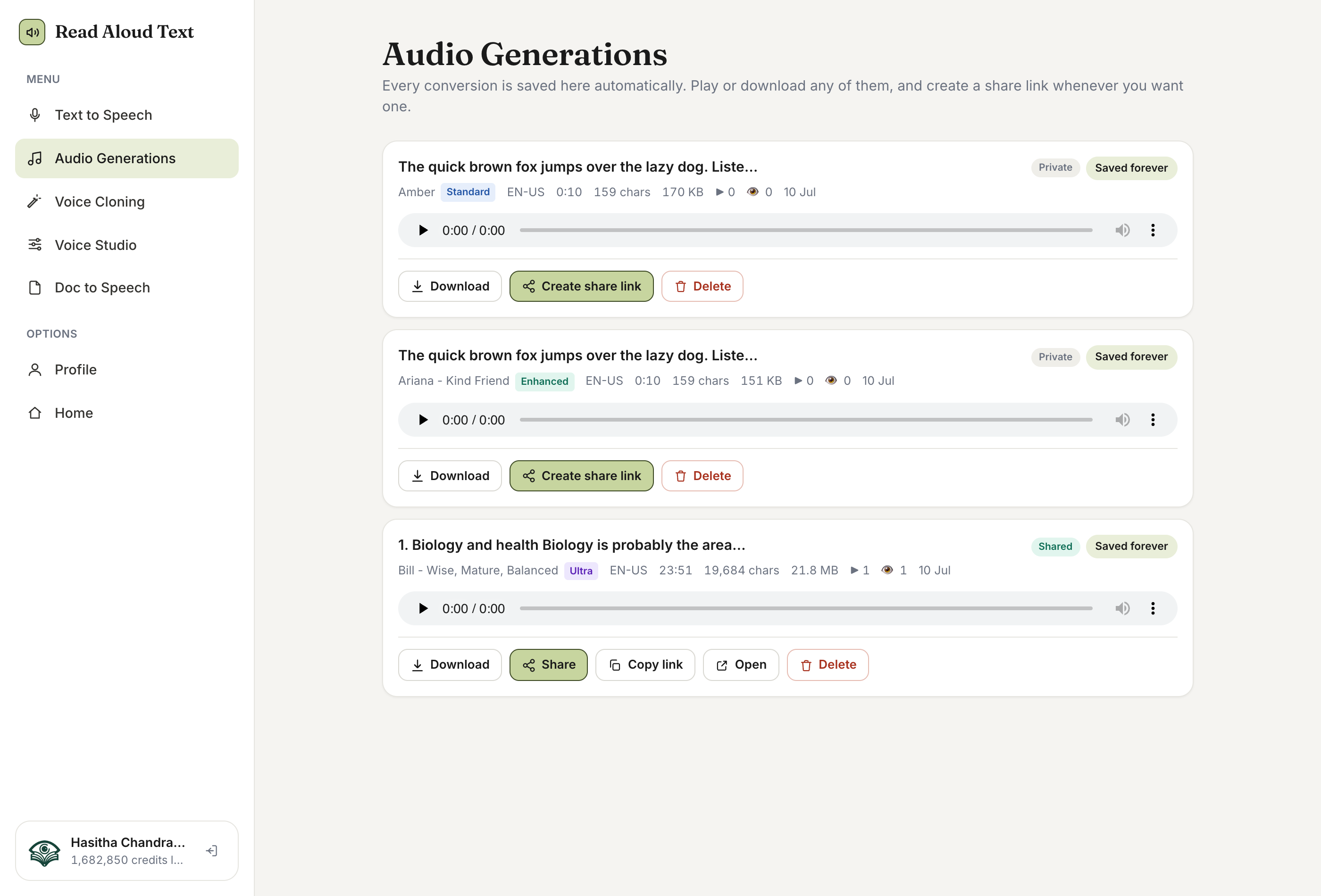This screenshot has width=1321, height=896.
Task: Click the Ultra quality tag
Action: coord(581,571)
